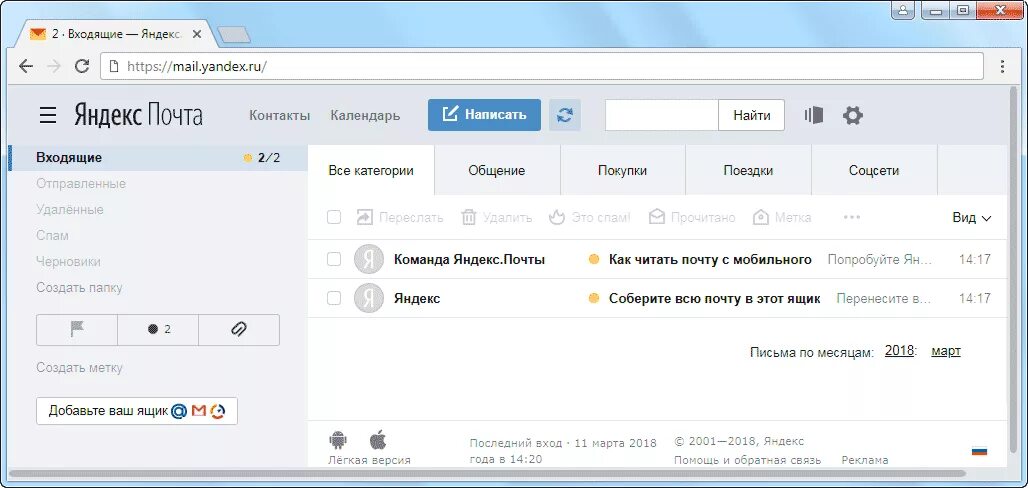Switch to the Входящие browser tab
Image resolution: width=1028 pixels, height=488 pixels.
point(115,34)
